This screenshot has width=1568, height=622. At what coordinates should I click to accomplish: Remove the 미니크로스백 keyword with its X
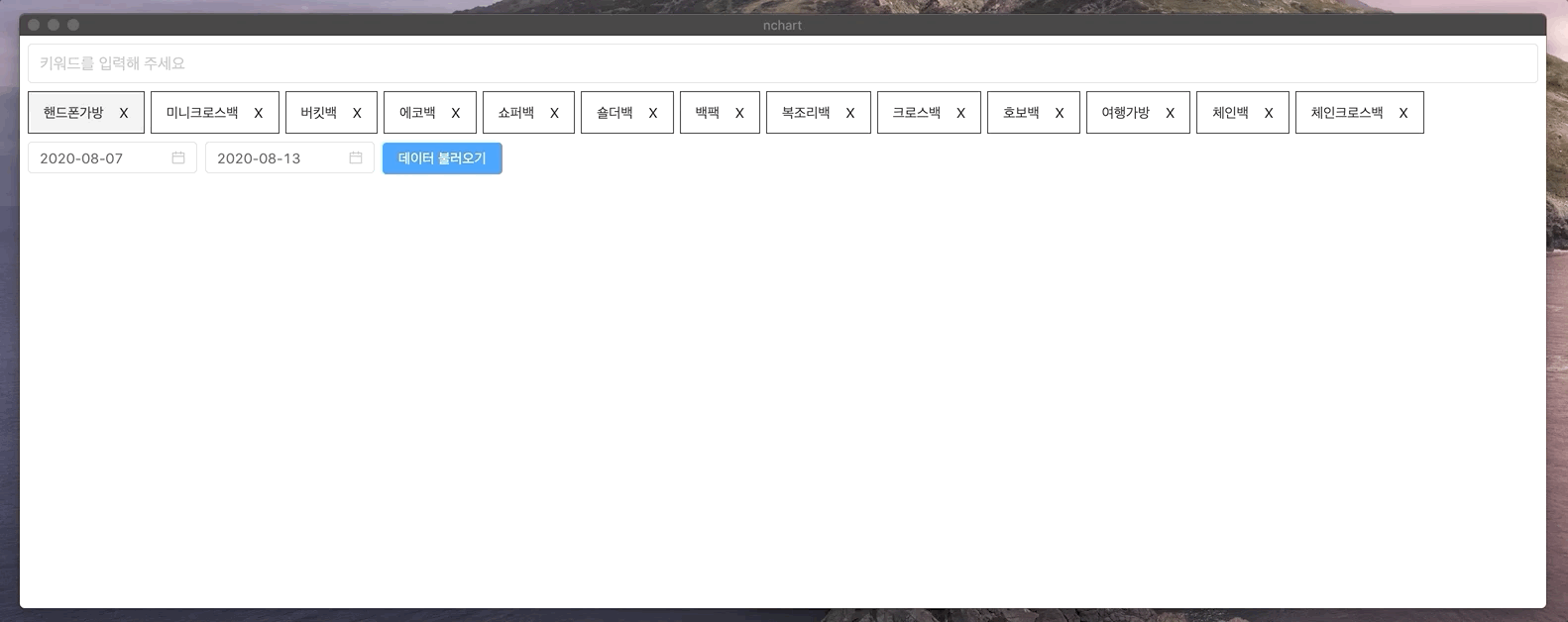tap(259, 113)
